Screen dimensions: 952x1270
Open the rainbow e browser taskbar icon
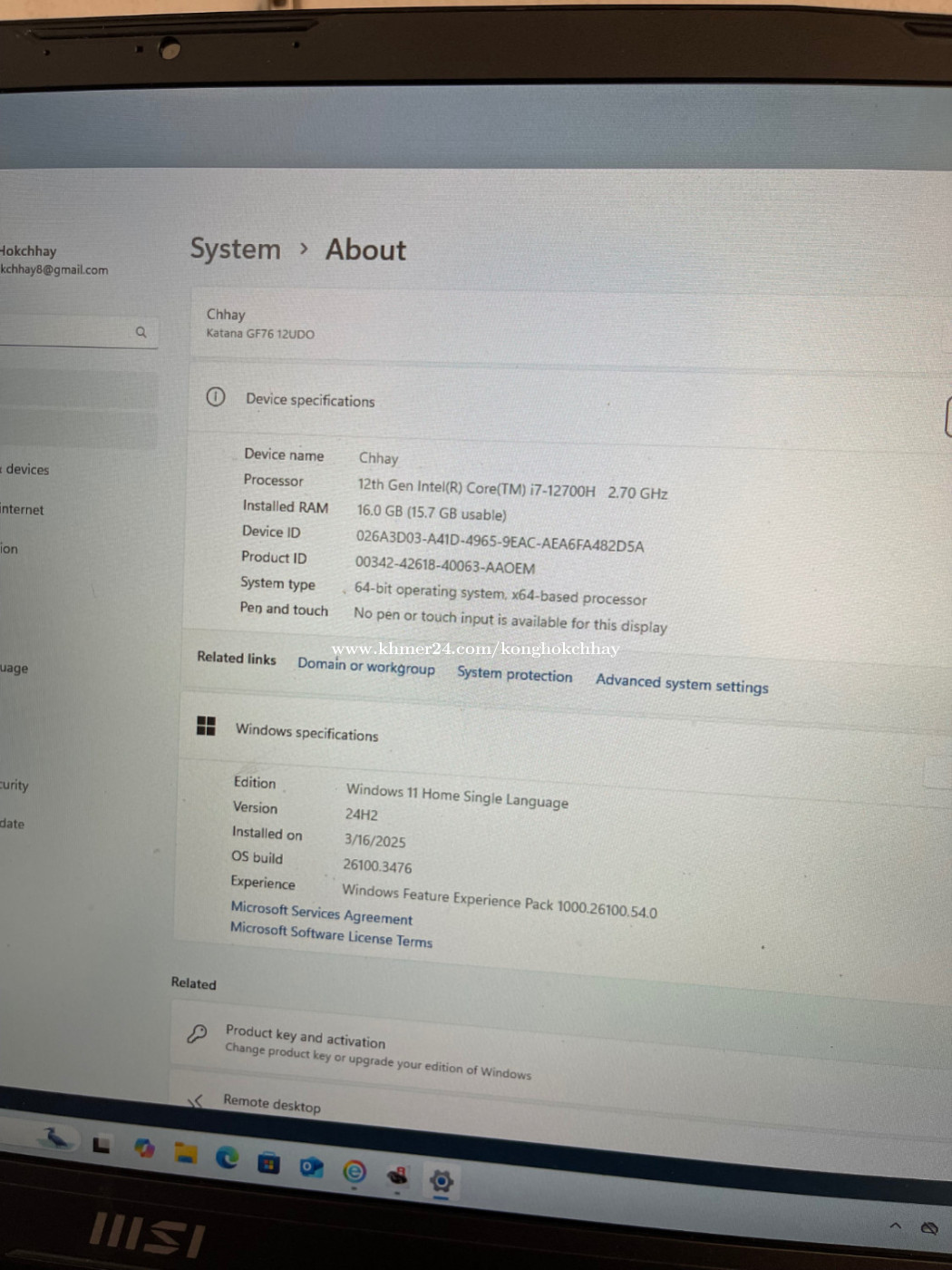(355, 1171)
